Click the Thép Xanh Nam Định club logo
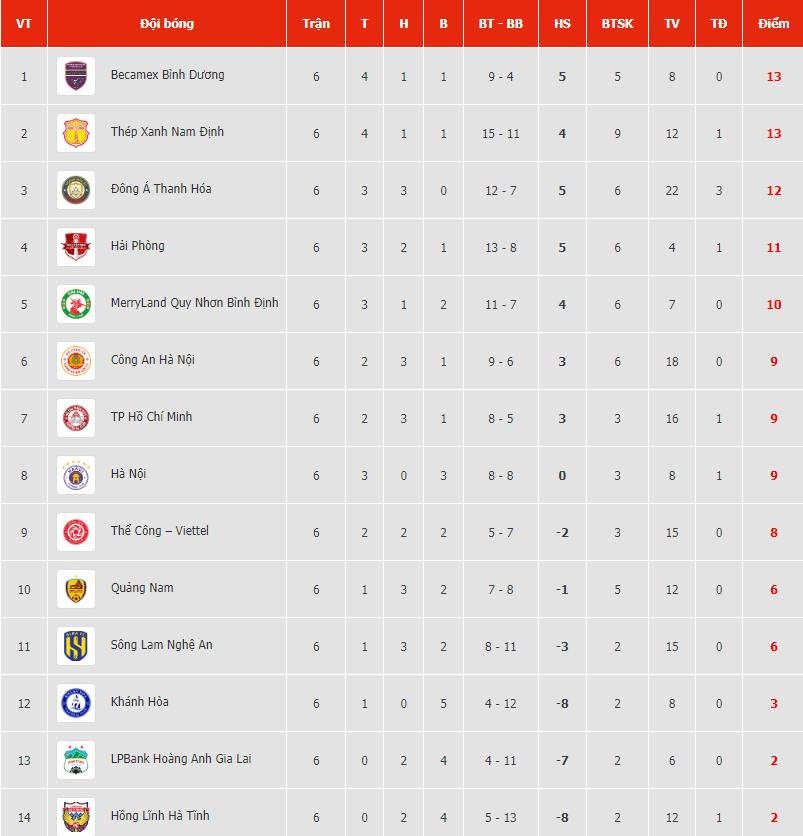 pyautogui.click(x=76, y=133)
